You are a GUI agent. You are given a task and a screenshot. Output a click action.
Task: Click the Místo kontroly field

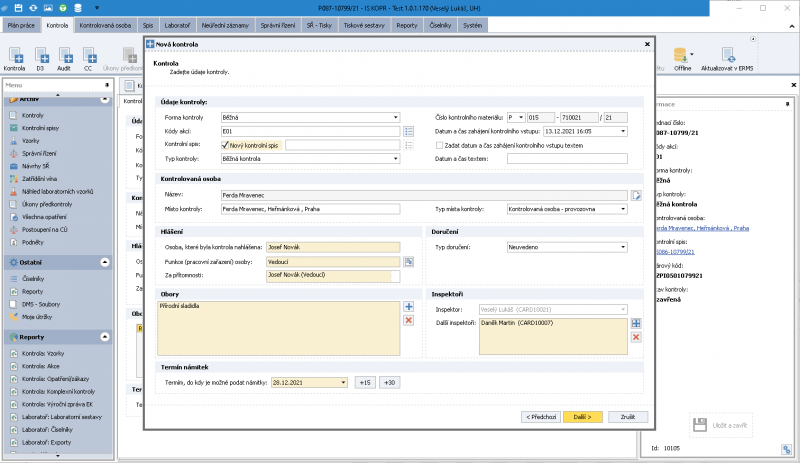[x=310, y=209]
